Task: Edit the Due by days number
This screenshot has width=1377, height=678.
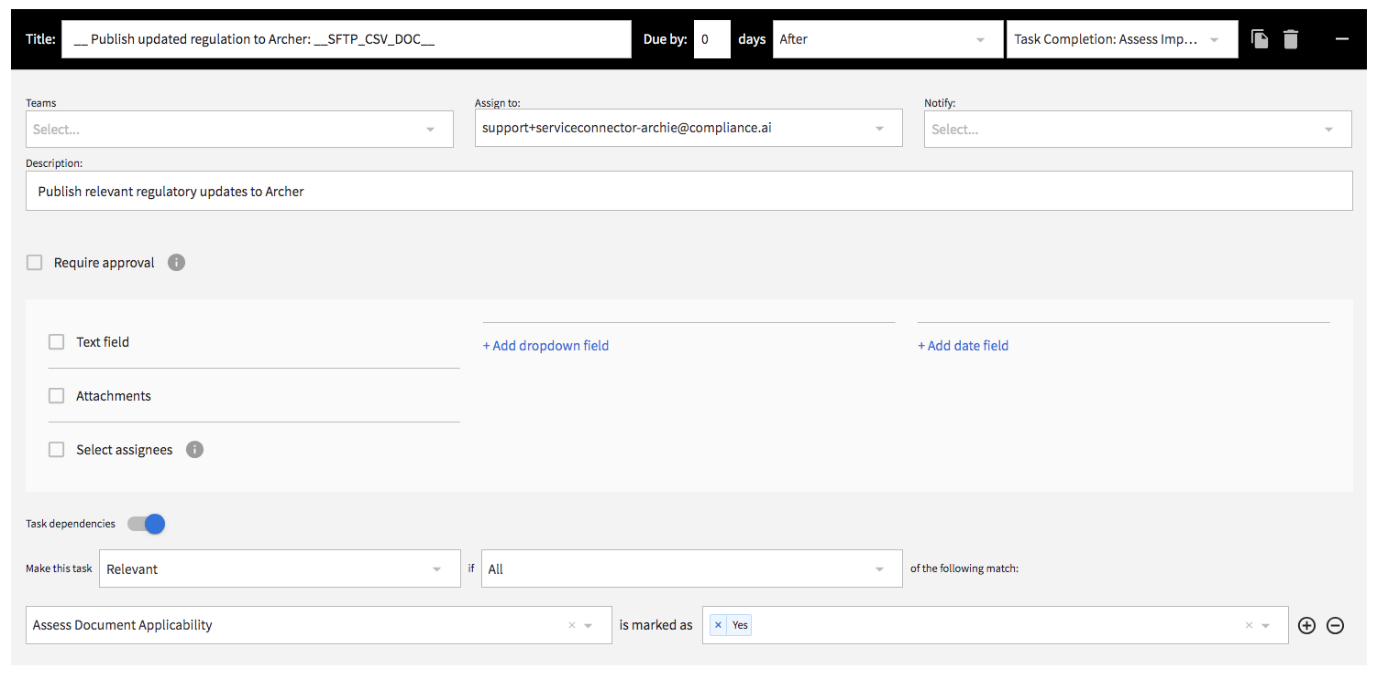Action: (712, 40)
